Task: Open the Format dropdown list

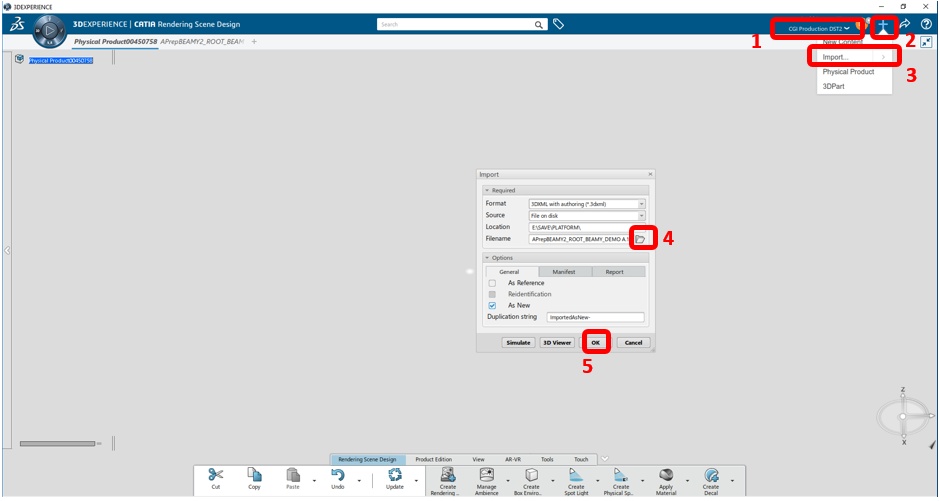Action: tap(587, 204)
